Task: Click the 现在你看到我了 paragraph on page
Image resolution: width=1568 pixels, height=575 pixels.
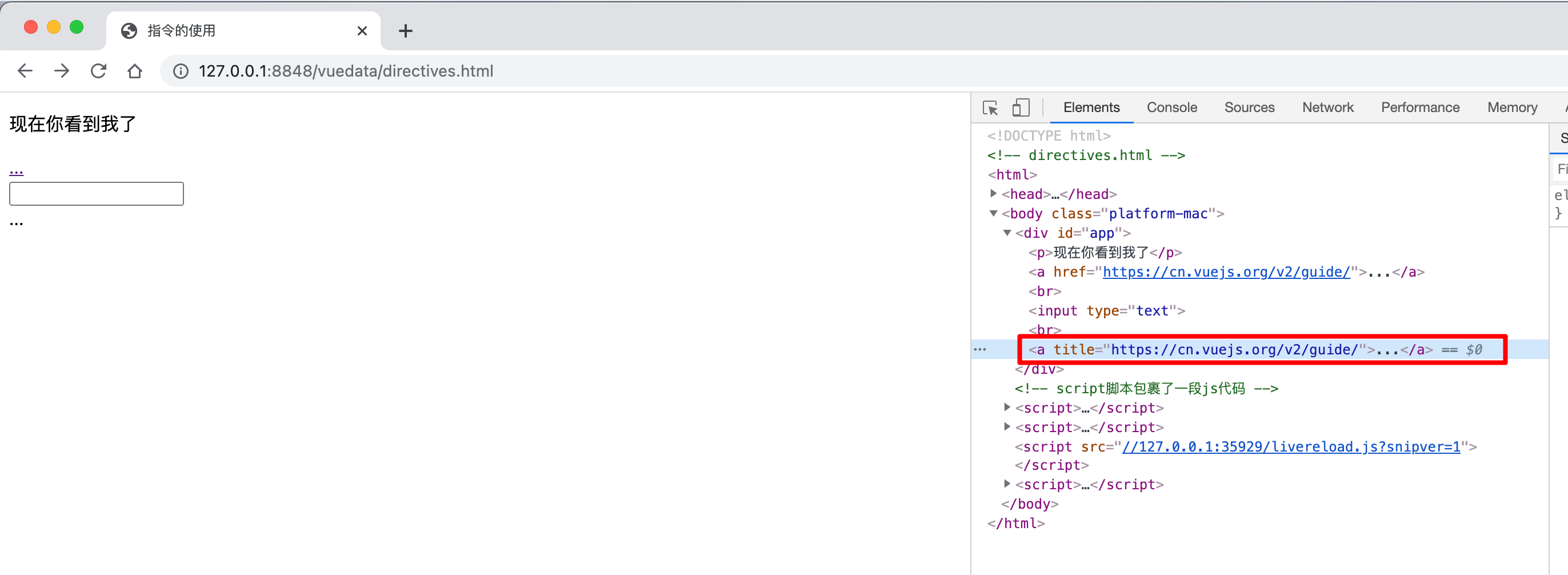Action: [73, 123]
